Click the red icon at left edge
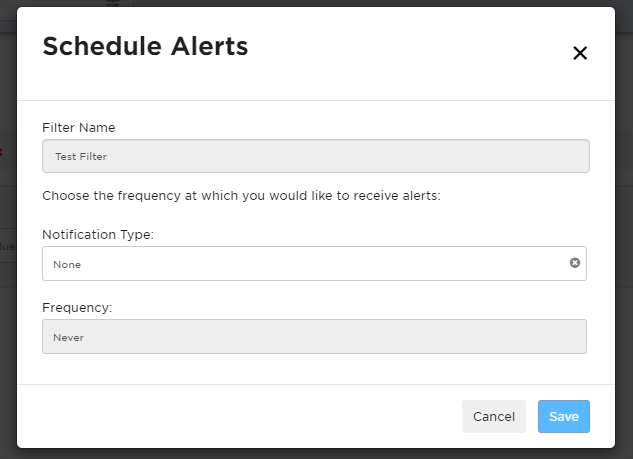633x459 pixels. (x=1, y=153)
